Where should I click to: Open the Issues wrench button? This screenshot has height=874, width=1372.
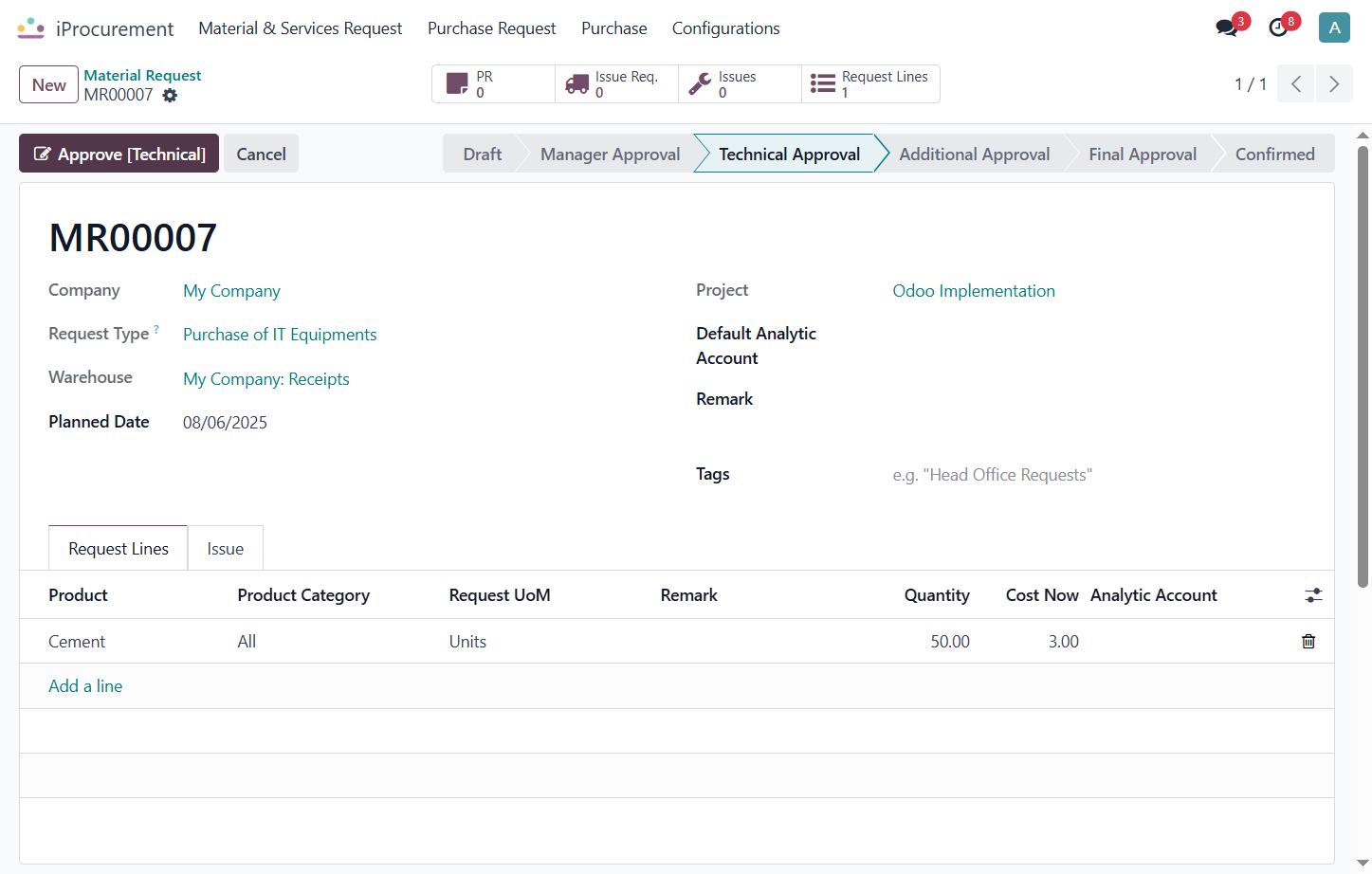[x=740, y=83]
